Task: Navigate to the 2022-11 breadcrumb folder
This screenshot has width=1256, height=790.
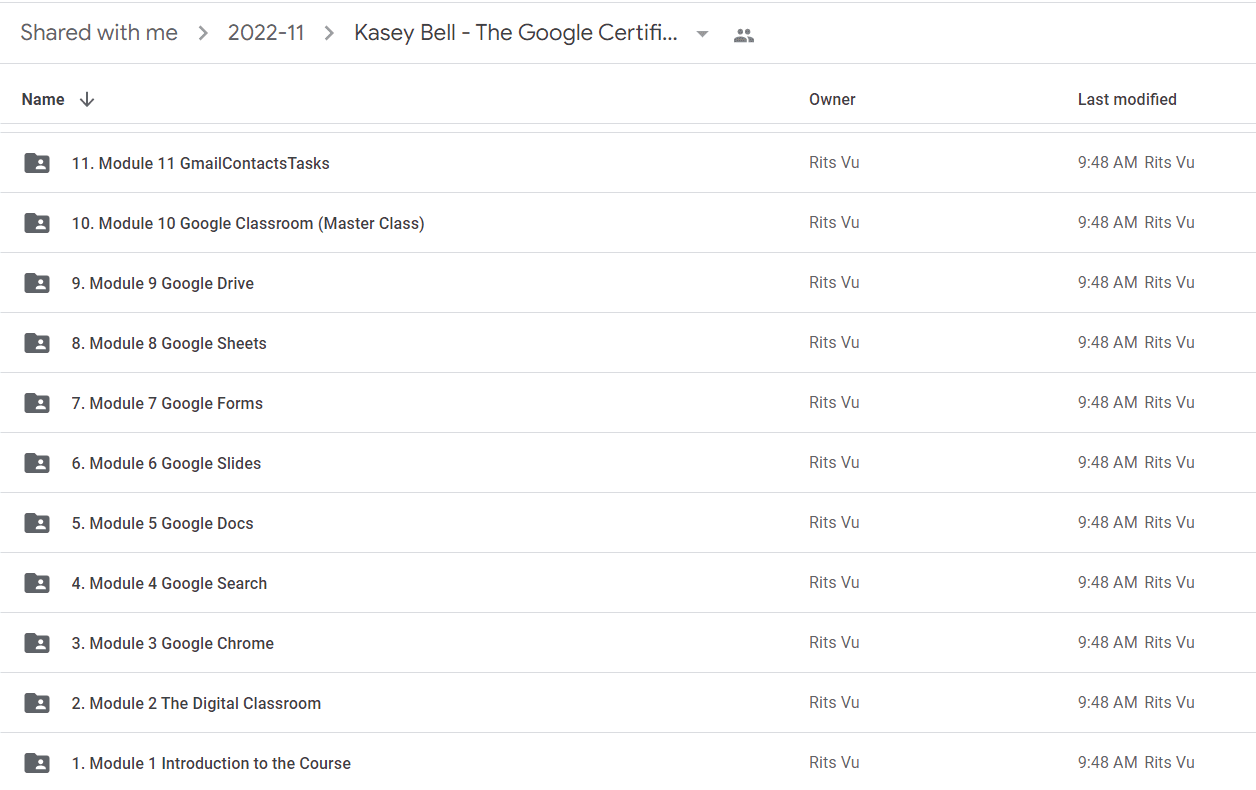Action: click(x=266, y=33)
